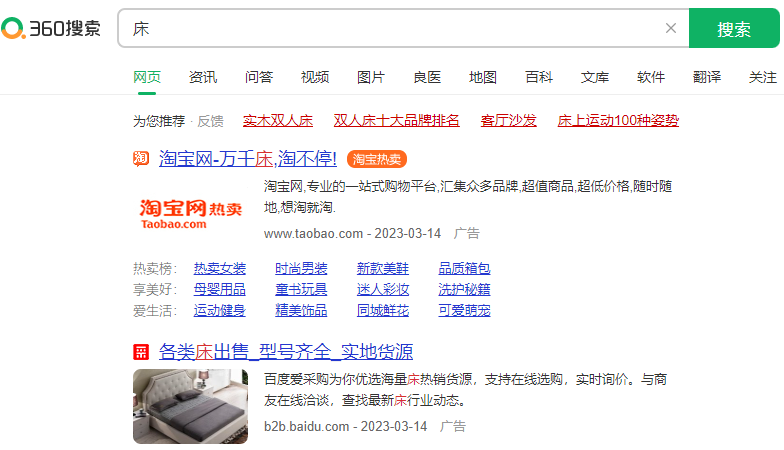Image resolution: width=784 pixels, height=450 pixels.
Task: Open the 问答 tab
Action: (x=259, y=77)
